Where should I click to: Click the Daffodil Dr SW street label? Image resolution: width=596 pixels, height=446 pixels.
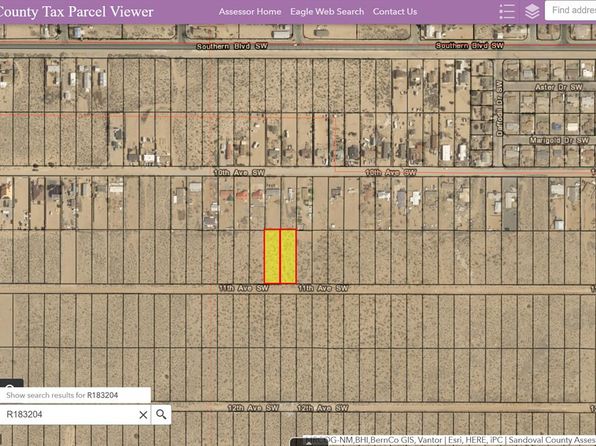(499, 108)
